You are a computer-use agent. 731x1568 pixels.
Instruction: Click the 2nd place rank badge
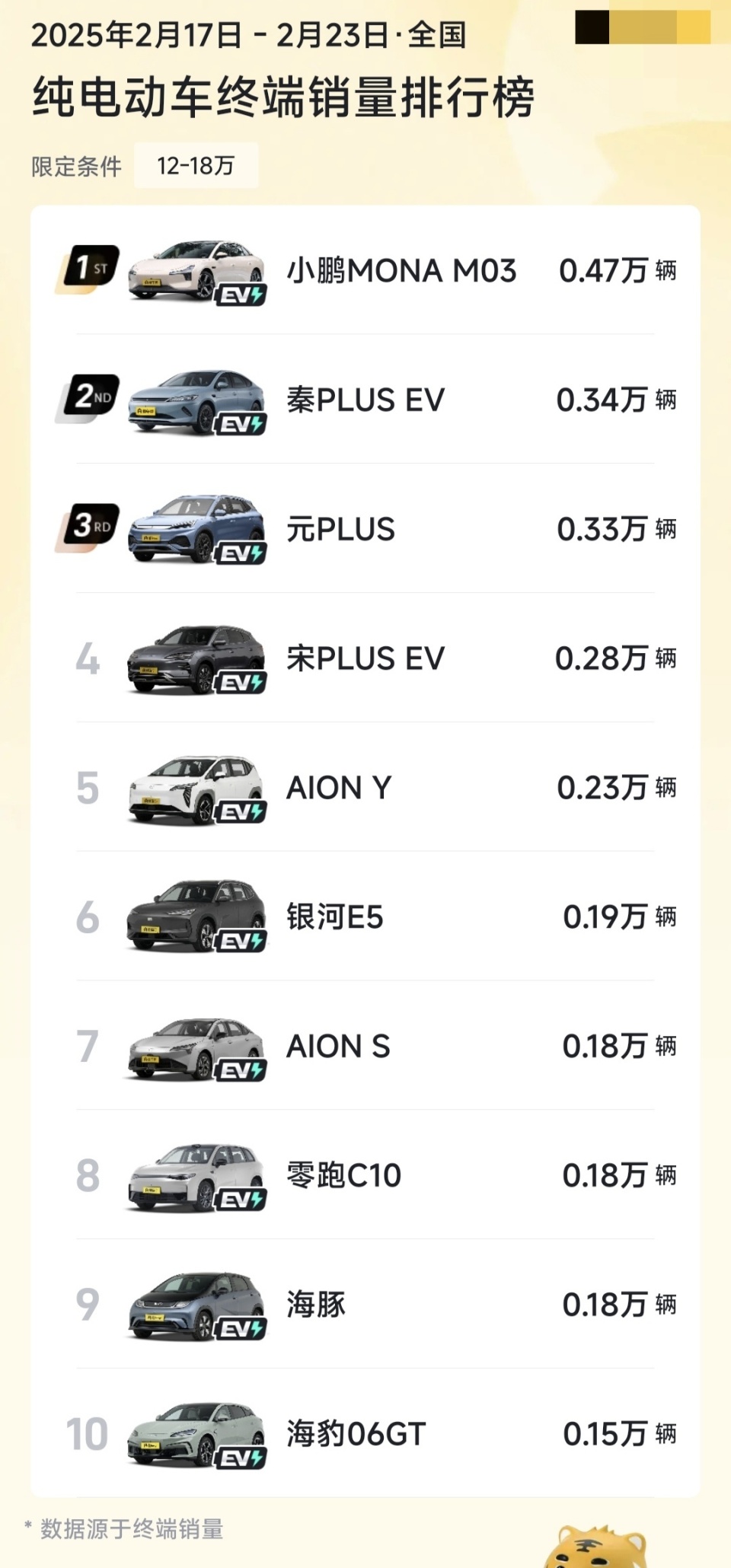pyautogui.click(x=88, y=398)
